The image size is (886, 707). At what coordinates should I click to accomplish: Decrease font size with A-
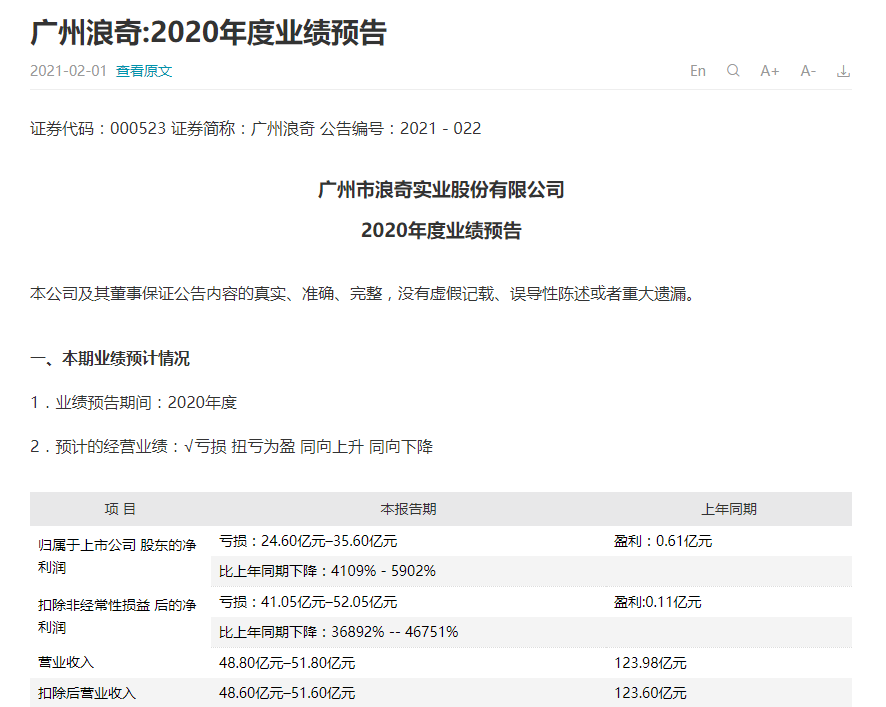coord(808,71)
